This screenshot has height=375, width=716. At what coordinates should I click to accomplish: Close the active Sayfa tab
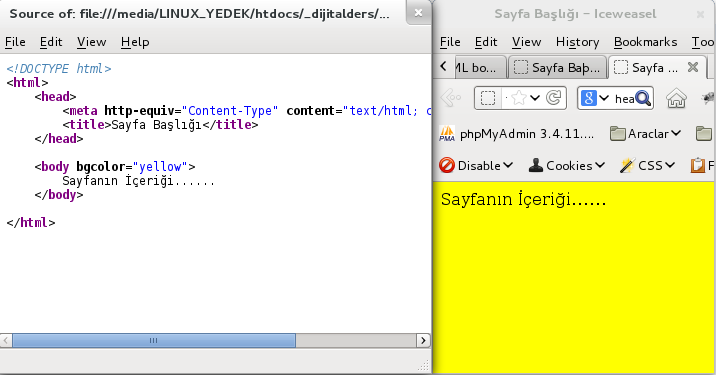click(x=693, y=67)
